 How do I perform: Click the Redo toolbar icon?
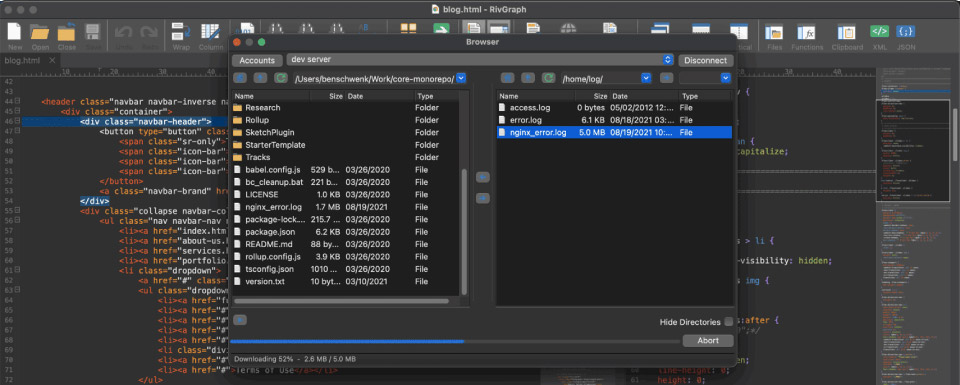(x=149, y=32)
